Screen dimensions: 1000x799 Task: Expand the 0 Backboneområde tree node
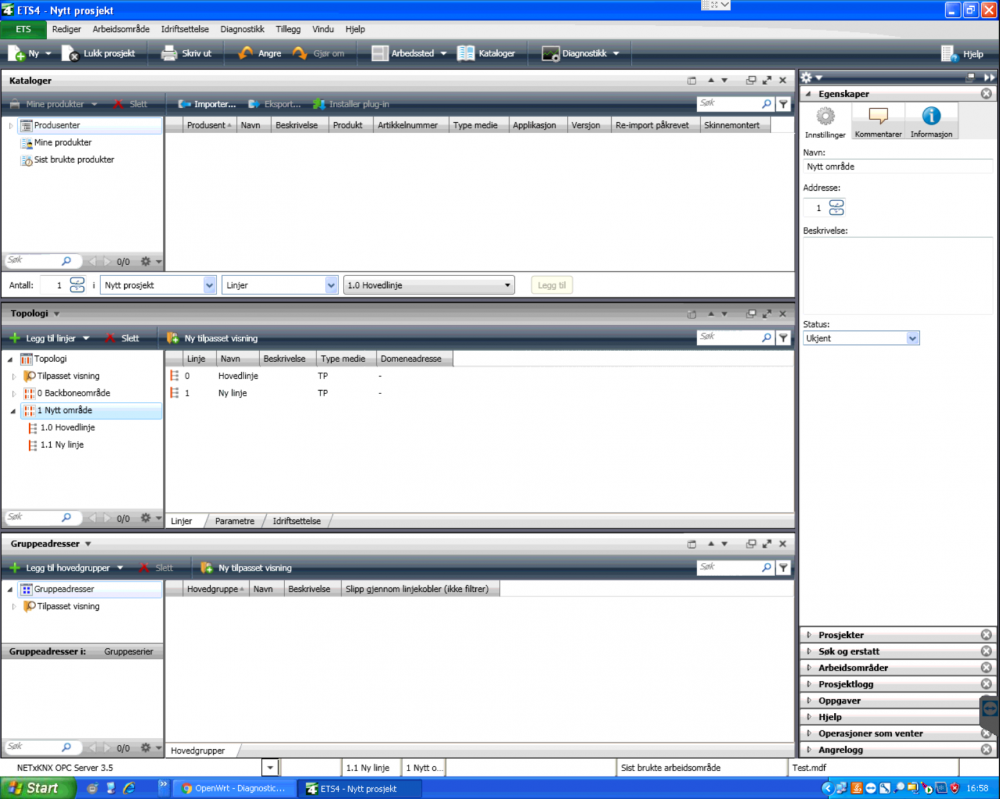coord(14,393)
